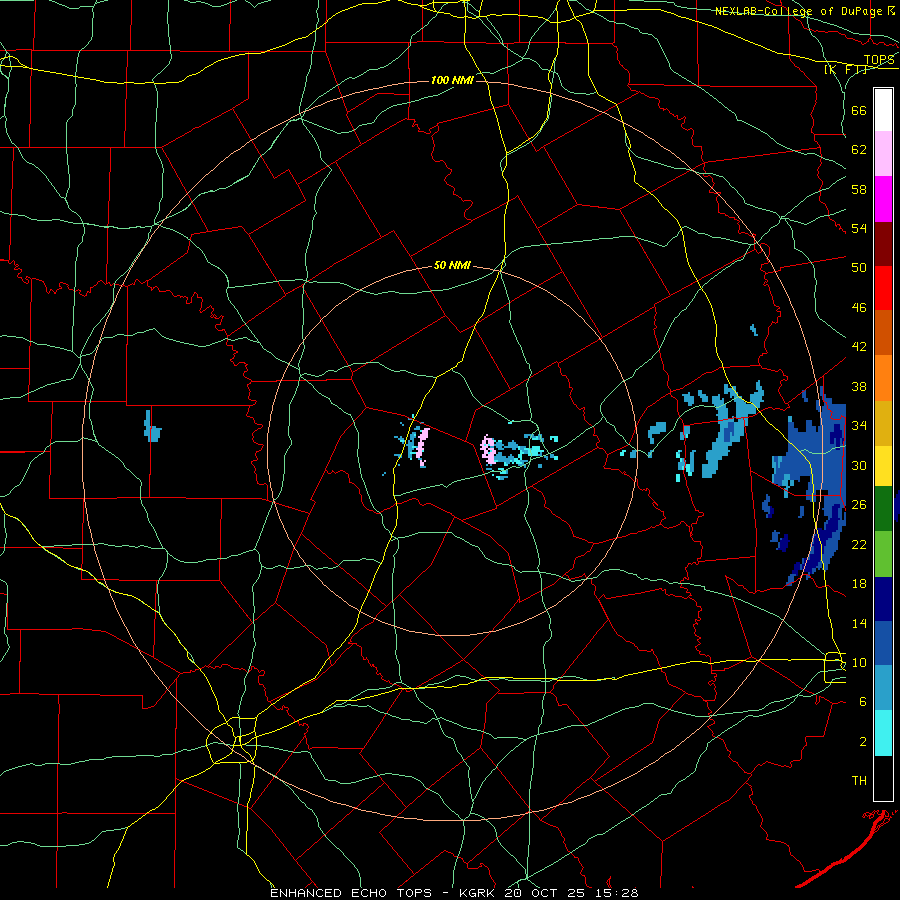Click the "ENHANCED ECHO TOPS" product title

pos(351,893)
